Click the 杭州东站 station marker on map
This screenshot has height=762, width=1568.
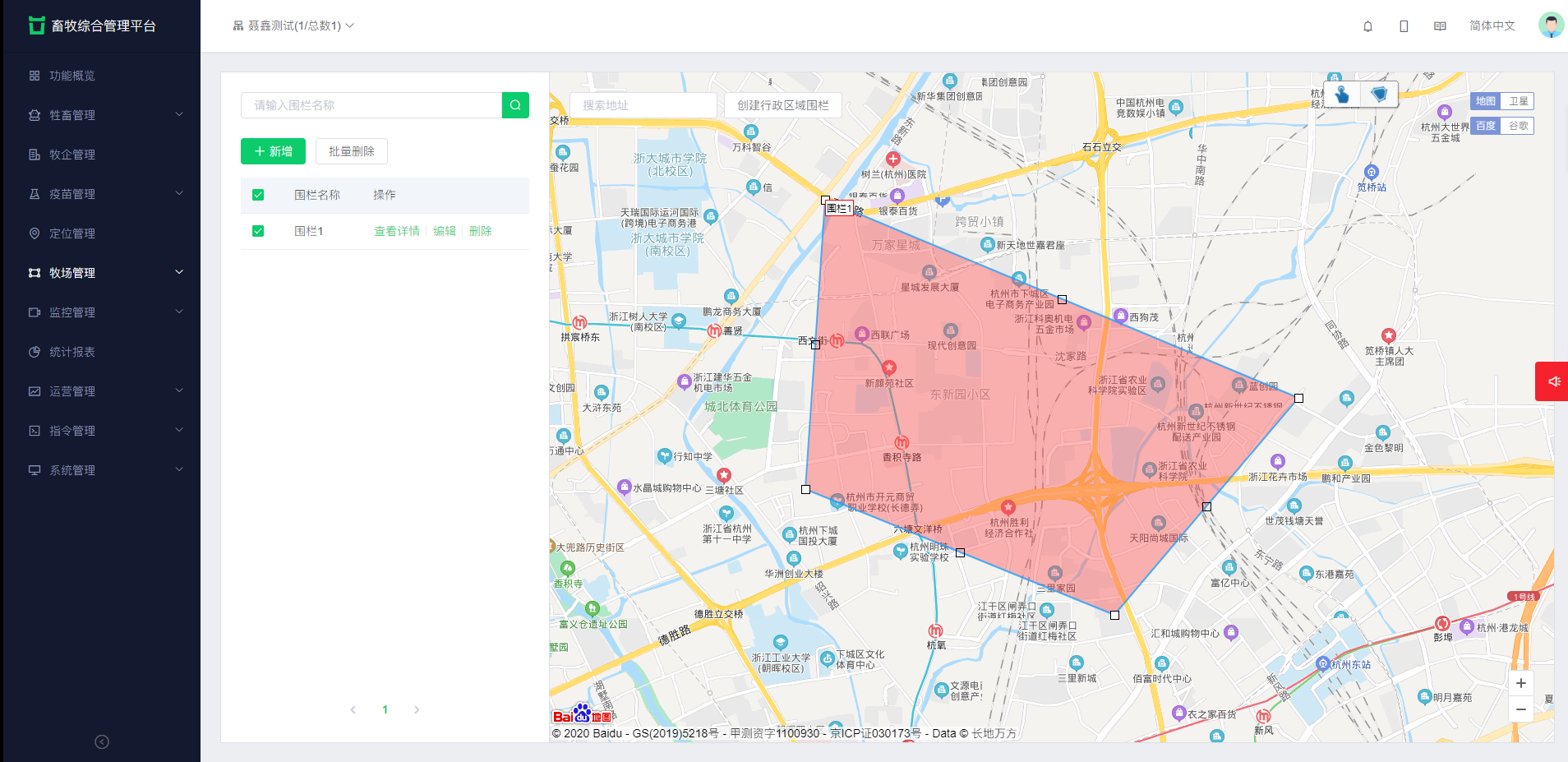[x=1323, y=663]
